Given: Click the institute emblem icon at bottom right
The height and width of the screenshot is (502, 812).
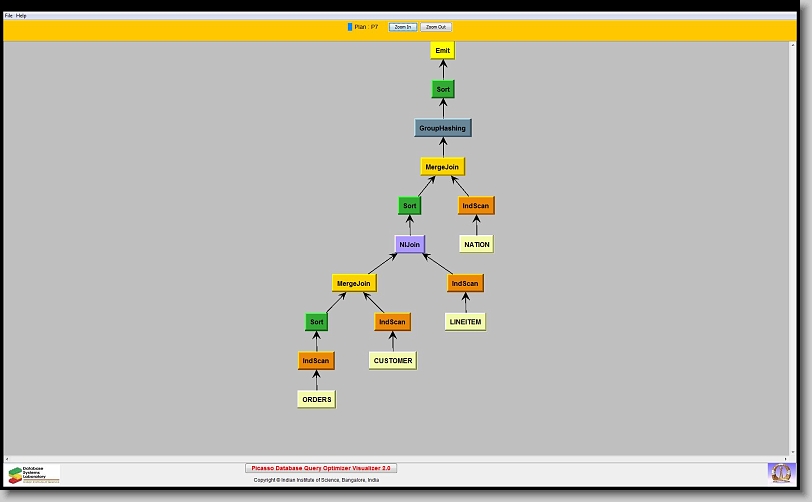Looking at the screenshot, I should coord(779,472).
